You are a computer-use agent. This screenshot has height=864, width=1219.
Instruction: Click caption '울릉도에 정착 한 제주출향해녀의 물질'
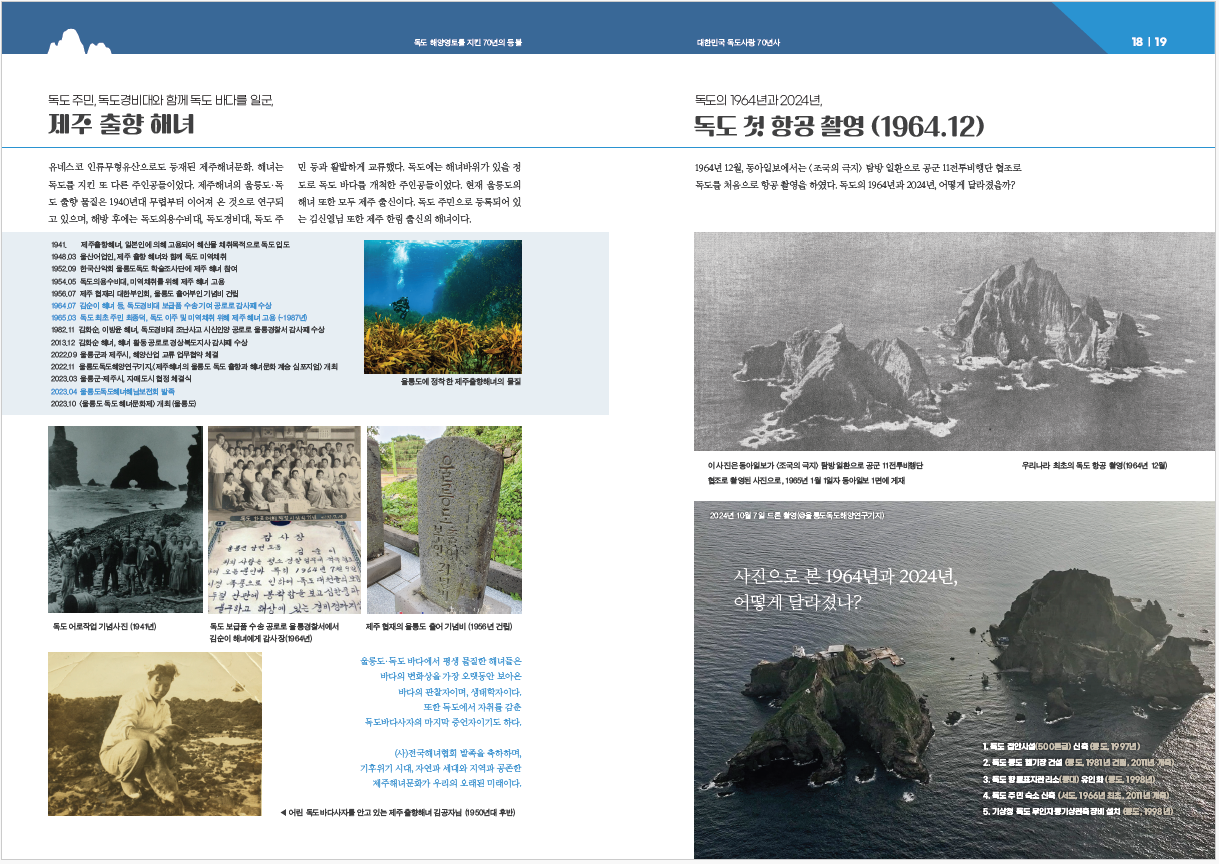pyautogui.click(x=461, y=382)
